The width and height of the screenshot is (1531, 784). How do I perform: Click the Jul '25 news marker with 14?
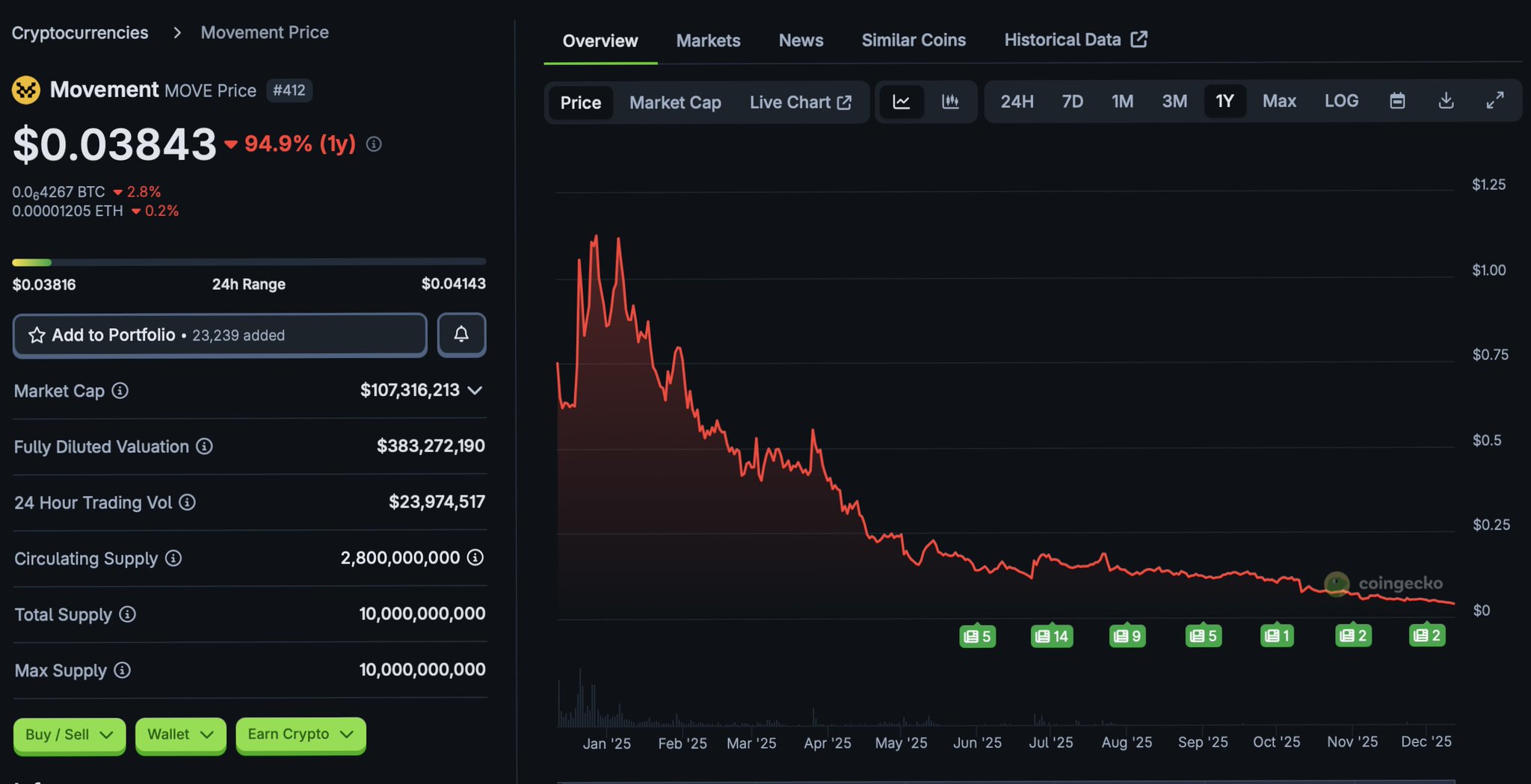point(1052,636)
